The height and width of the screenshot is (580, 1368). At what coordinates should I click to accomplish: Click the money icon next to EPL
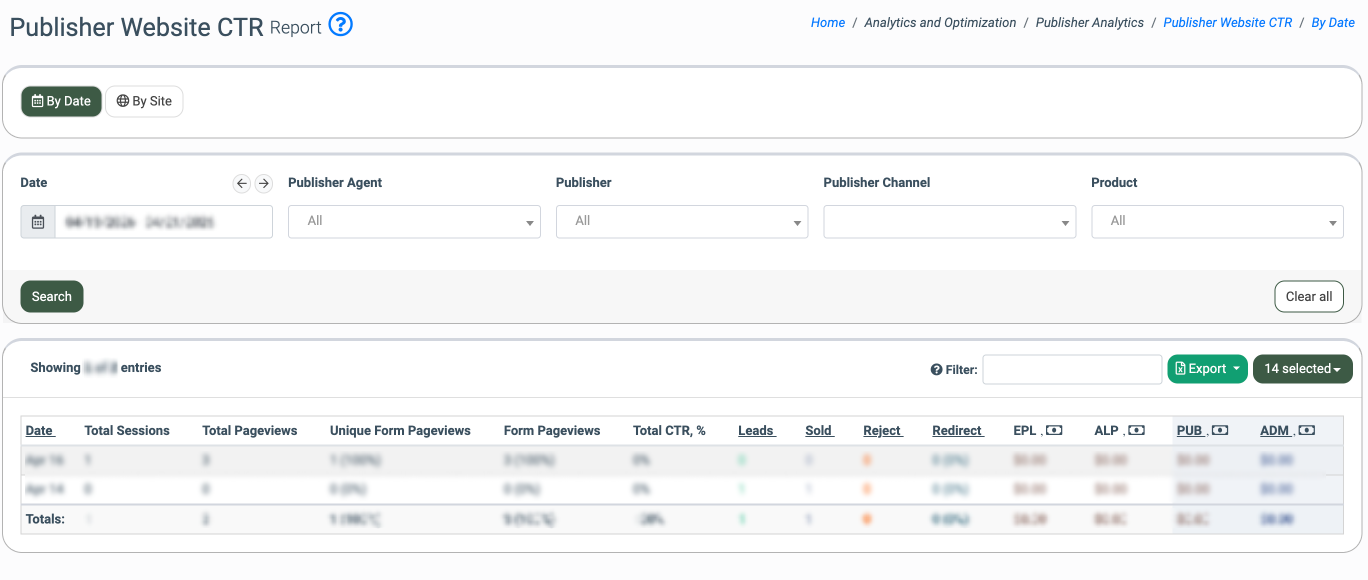pos(1054,431)
